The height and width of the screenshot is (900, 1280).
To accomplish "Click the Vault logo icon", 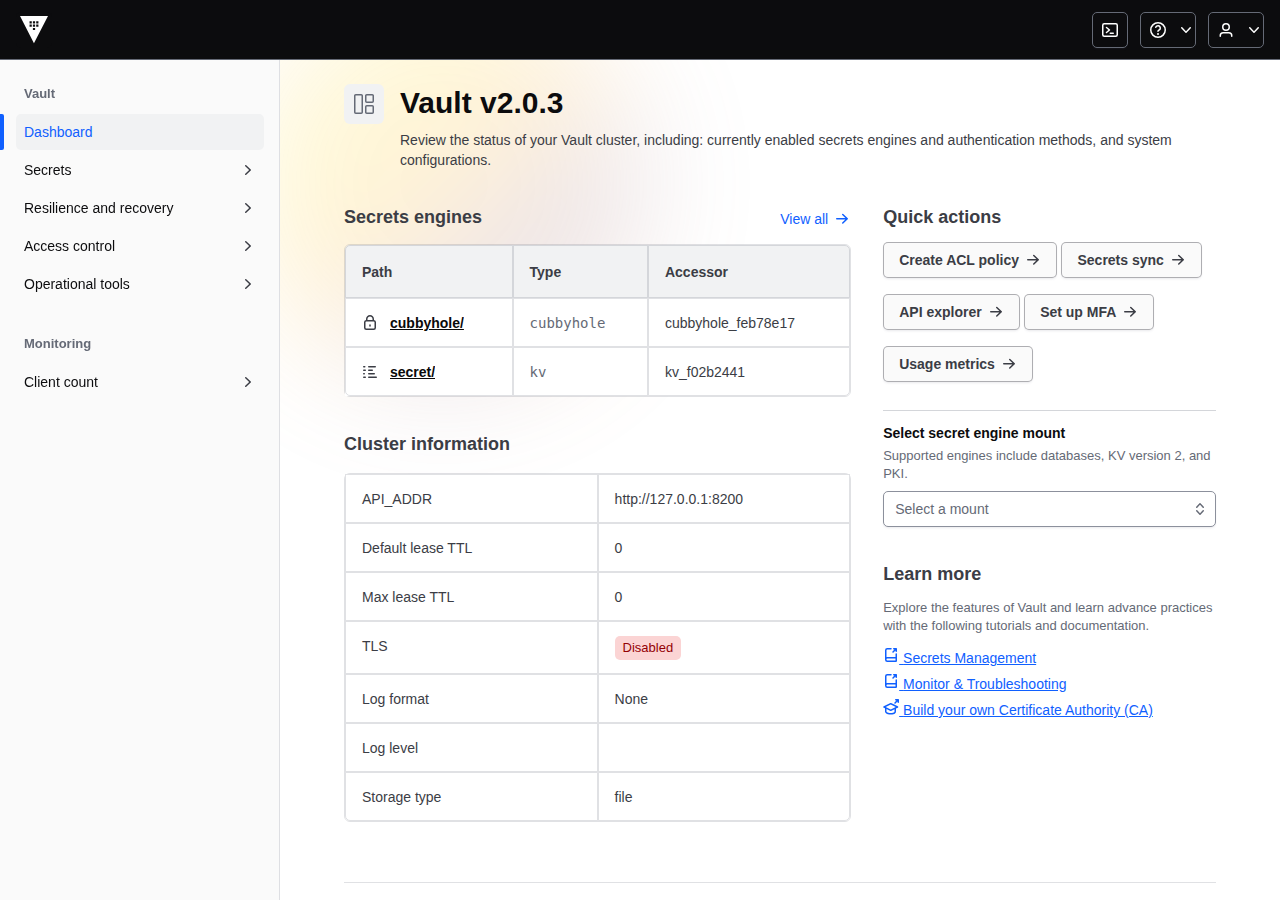I will pos(34,29).
